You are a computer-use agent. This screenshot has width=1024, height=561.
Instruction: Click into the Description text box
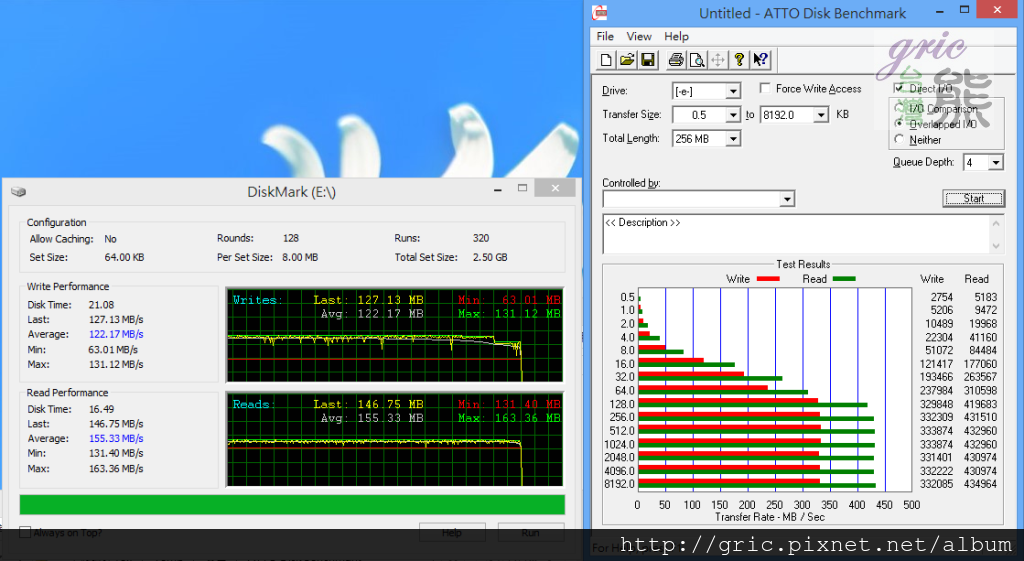point(796,234)
